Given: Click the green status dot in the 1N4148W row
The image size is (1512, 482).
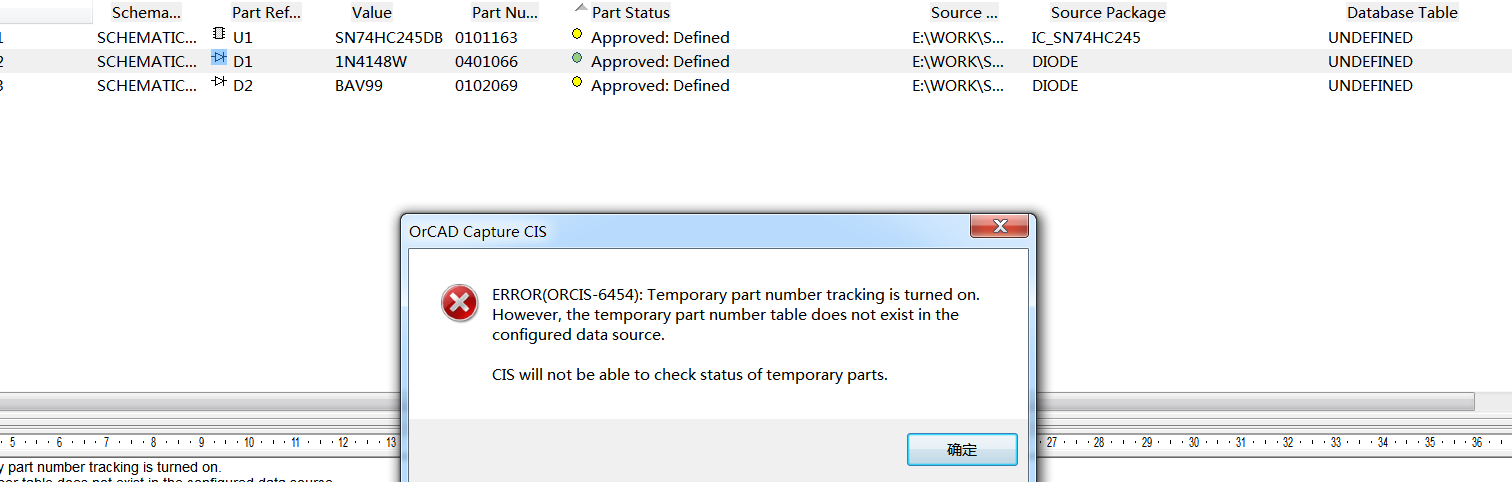Looking at the screenshot, I should (x=577, y=59).
